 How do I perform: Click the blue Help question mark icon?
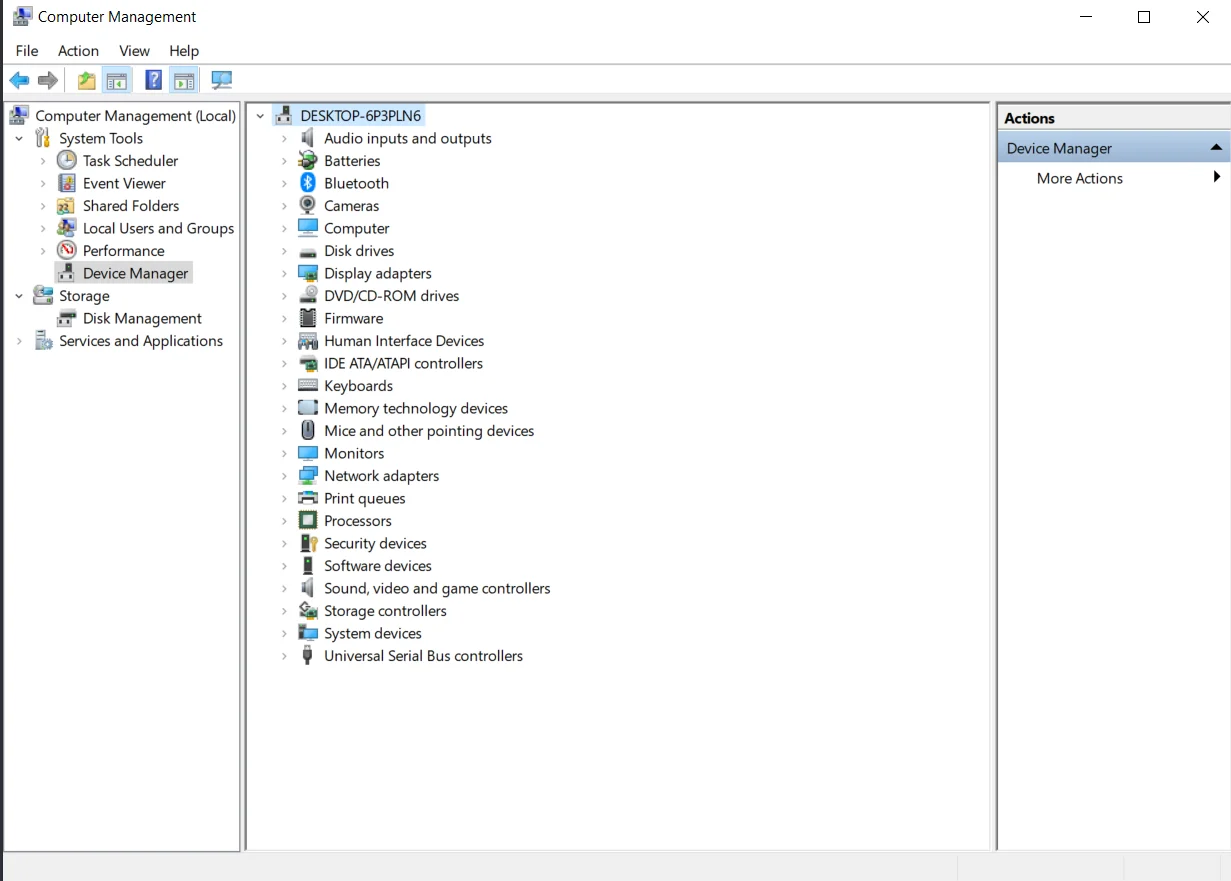(153, 80)
